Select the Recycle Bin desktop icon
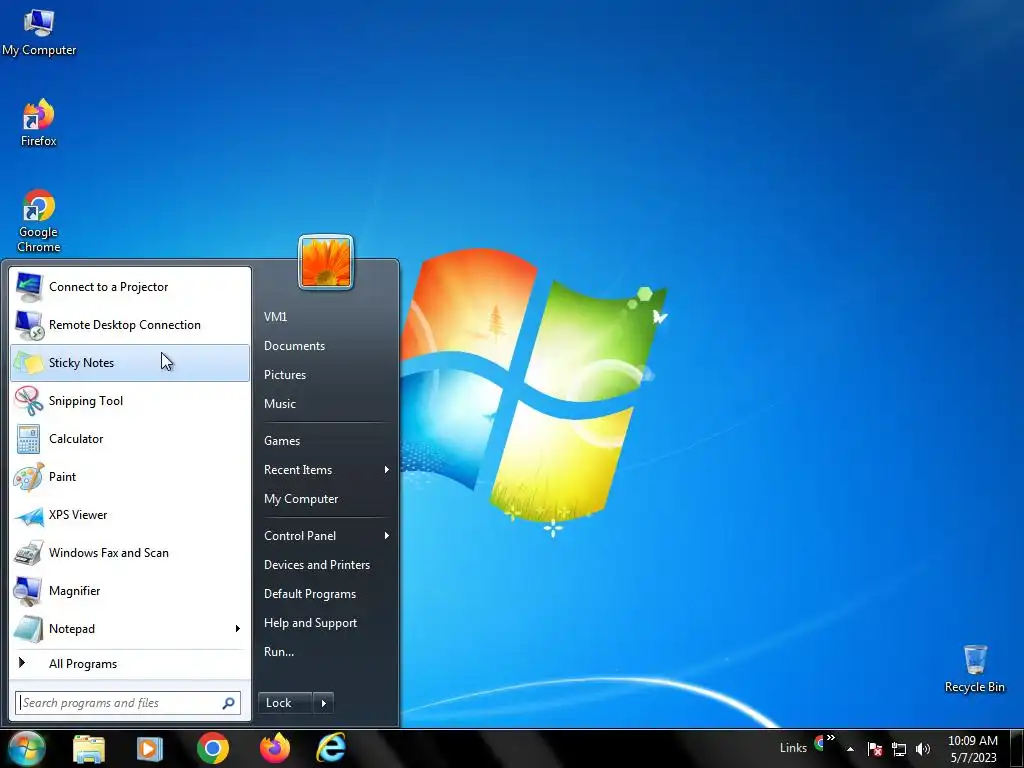This screenshot has width=1024, height=768. coord(974,669)
